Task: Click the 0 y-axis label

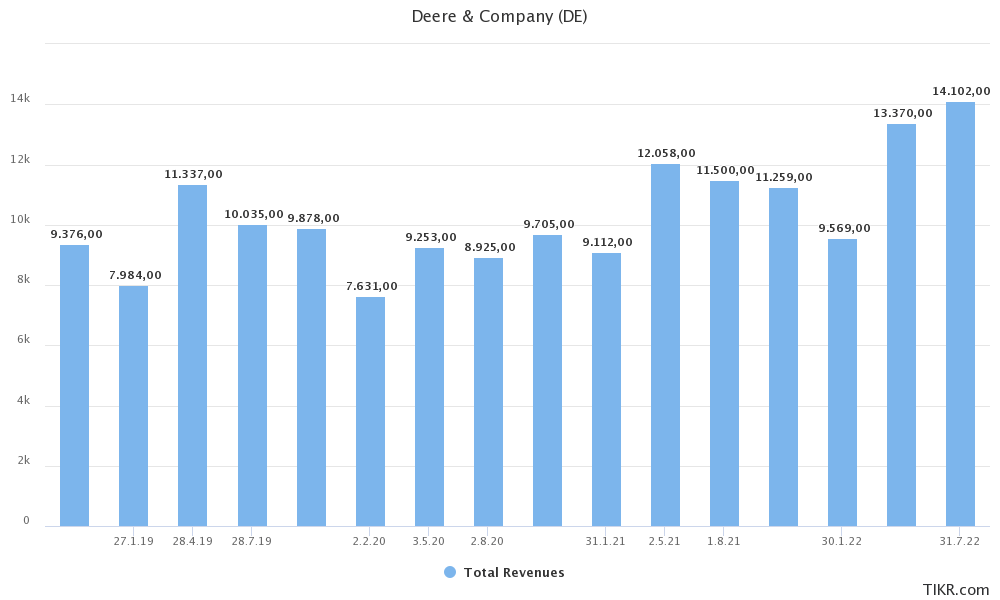Action: pyautogui.click(x=26, y=520)
